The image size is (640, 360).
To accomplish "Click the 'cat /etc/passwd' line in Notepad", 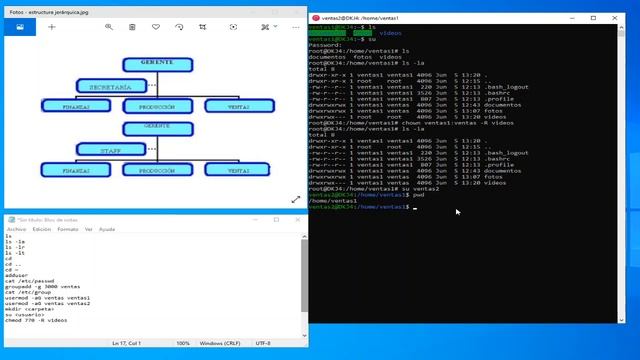I will click(29, 281).
